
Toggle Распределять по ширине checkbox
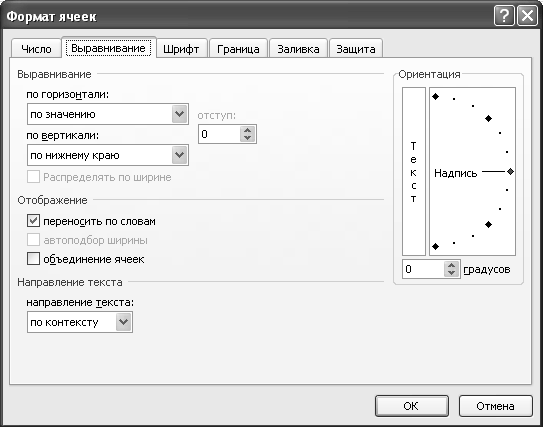[33, 177]
